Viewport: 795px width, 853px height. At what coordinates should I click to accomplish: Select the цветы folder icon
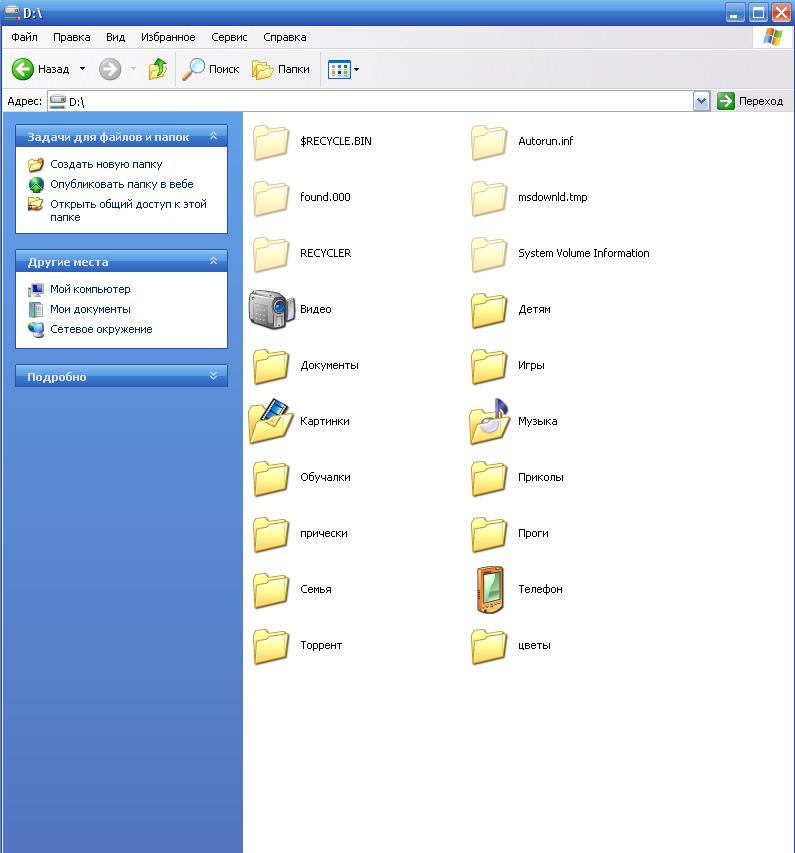click(489, 647)
